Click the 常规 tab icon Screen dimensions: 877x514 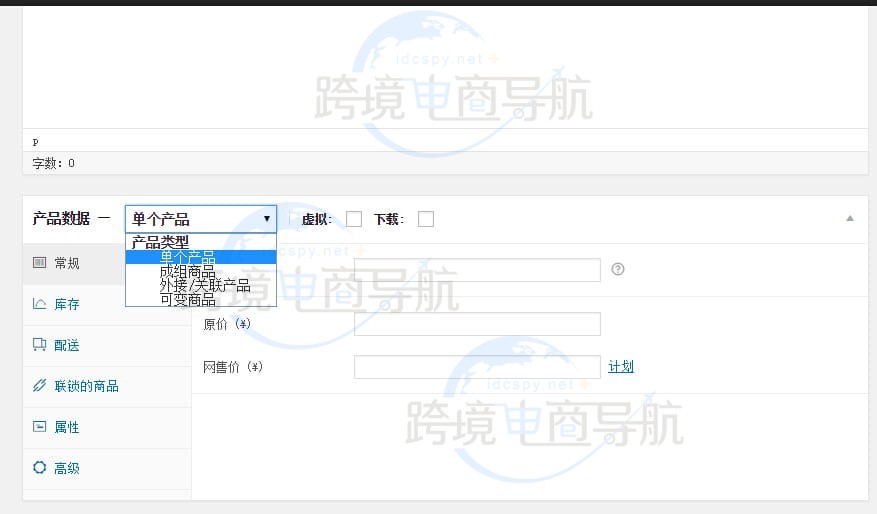point(39,263)
